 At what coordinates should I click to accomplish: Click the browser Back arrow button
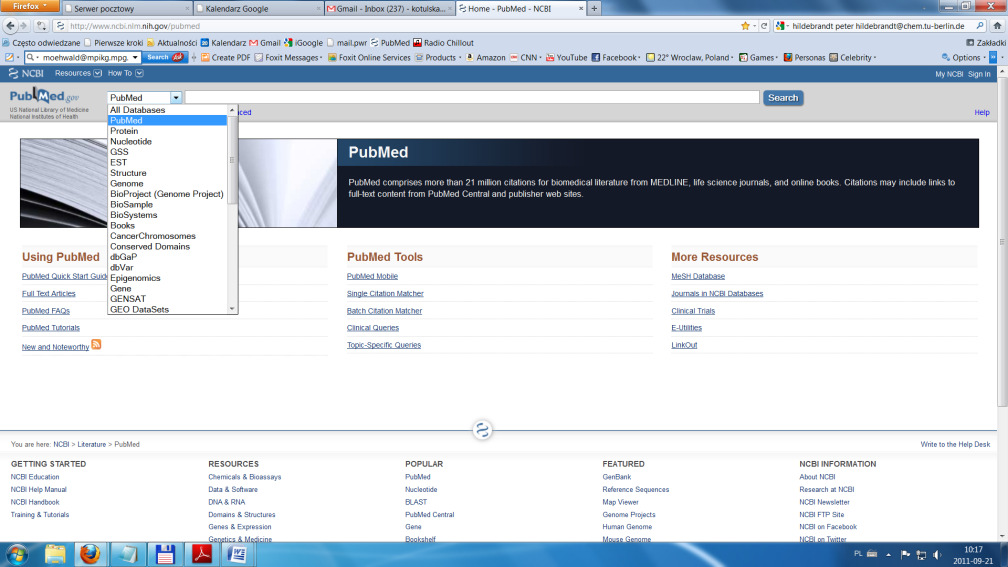tap(10, 26)
